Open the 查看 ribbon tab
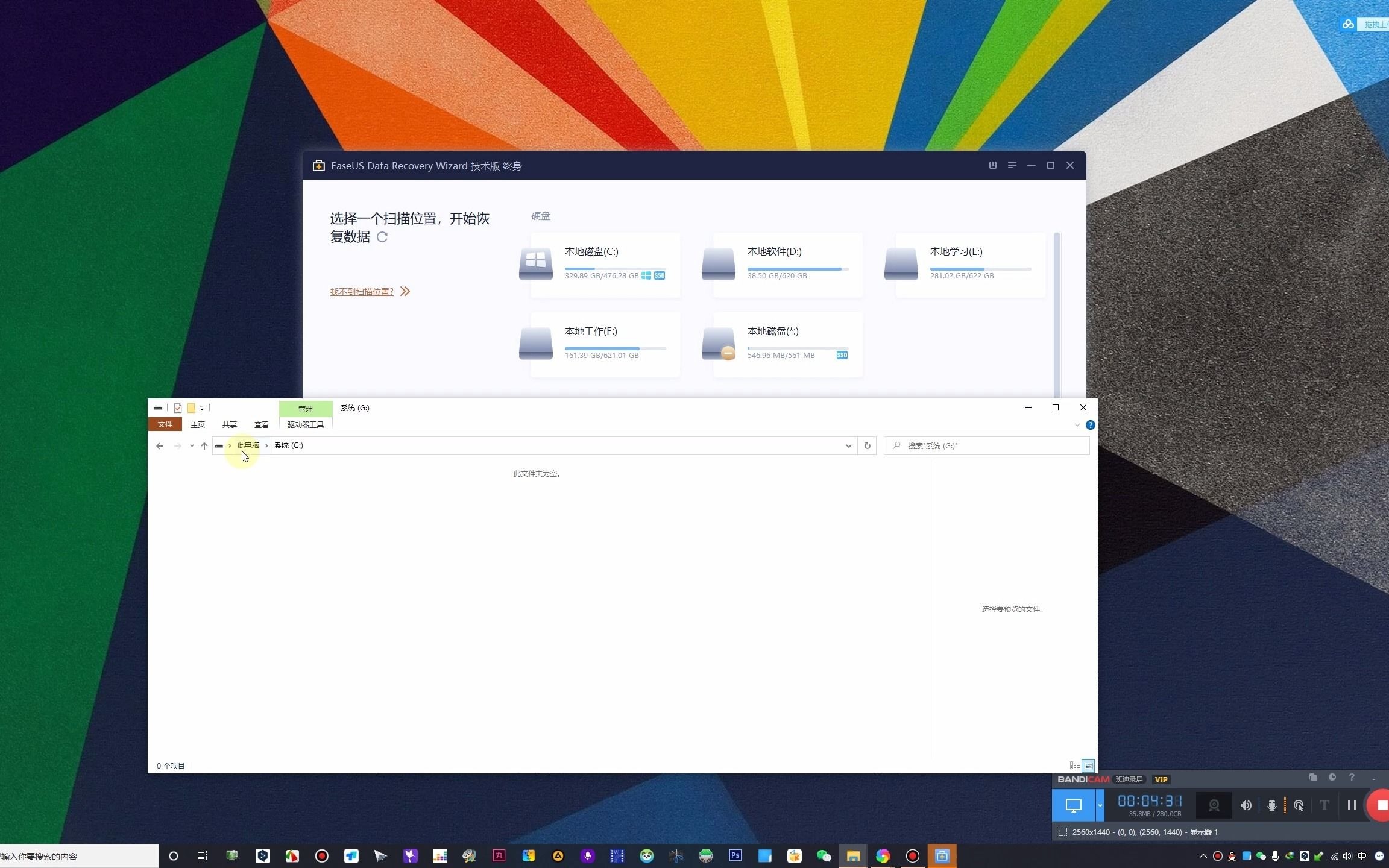The height and width of the screenshot is (868, 1389). 262,424
